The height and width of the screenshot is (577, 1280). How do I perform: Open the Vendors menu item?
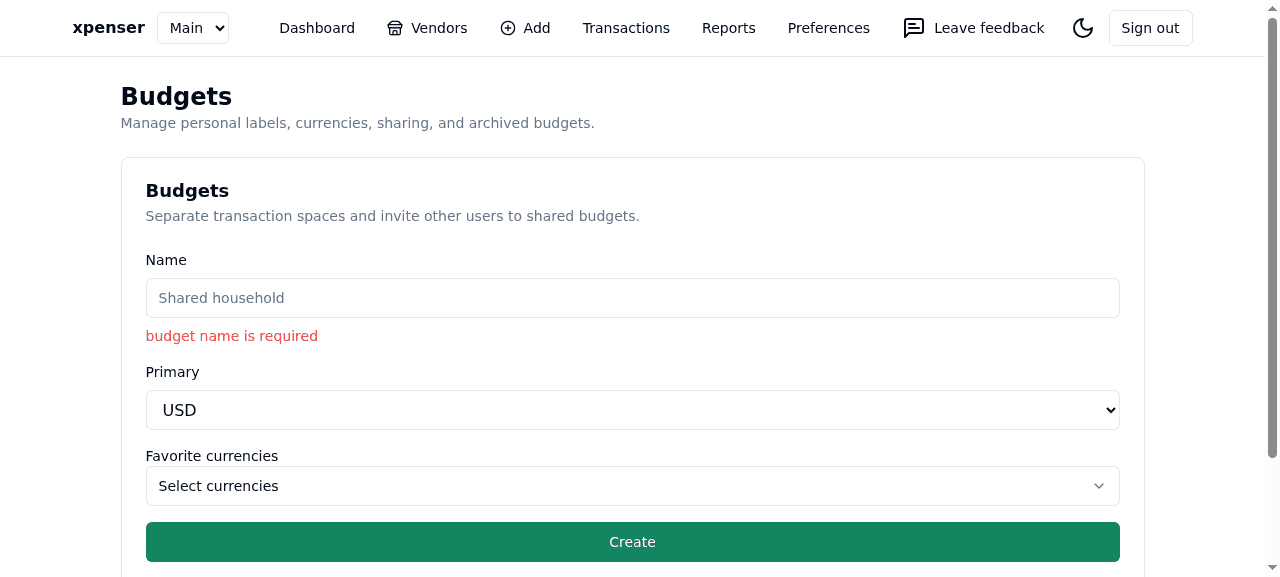click(427, 28)
